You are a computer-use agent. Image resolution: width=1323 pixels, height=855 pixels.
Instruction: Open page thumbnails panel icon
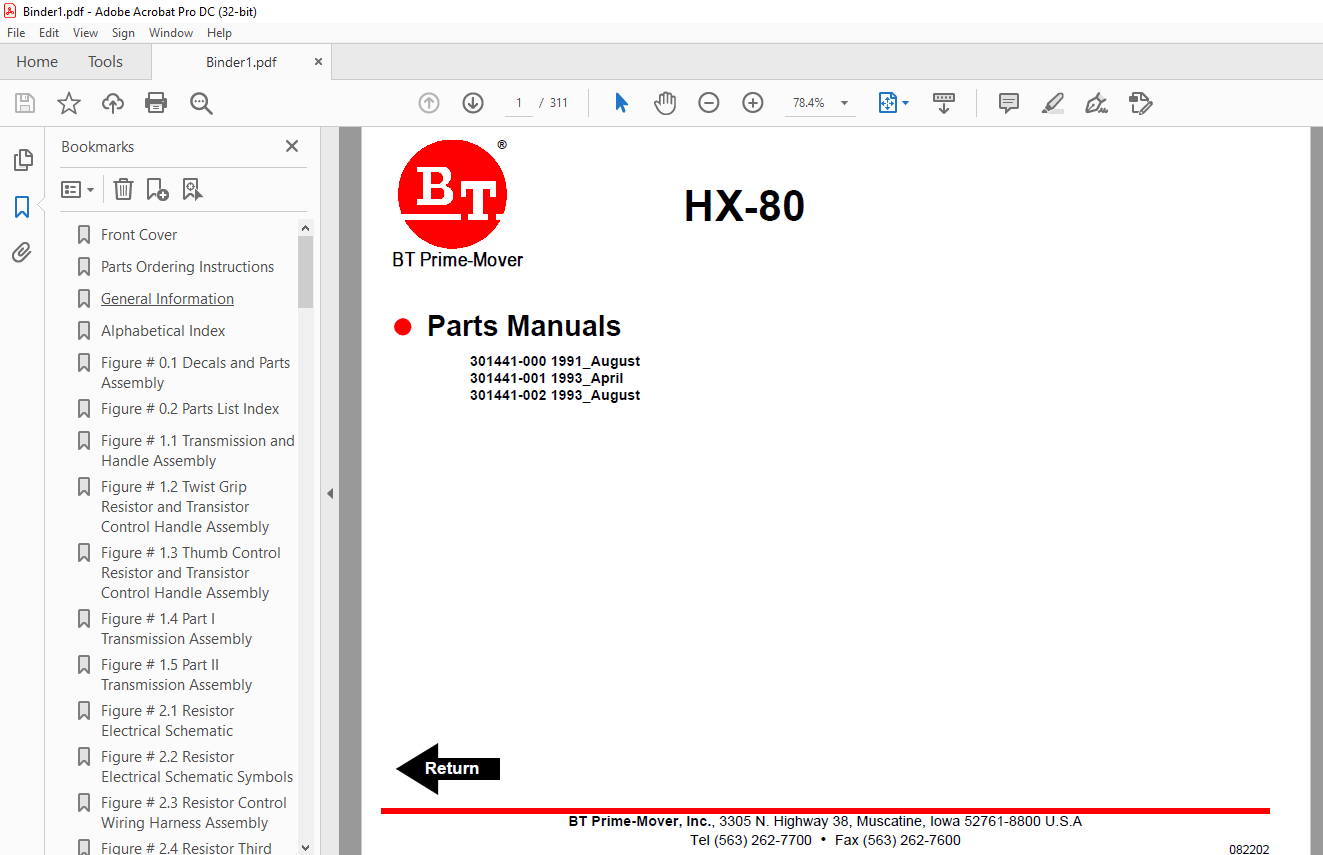tap(22, 160)
